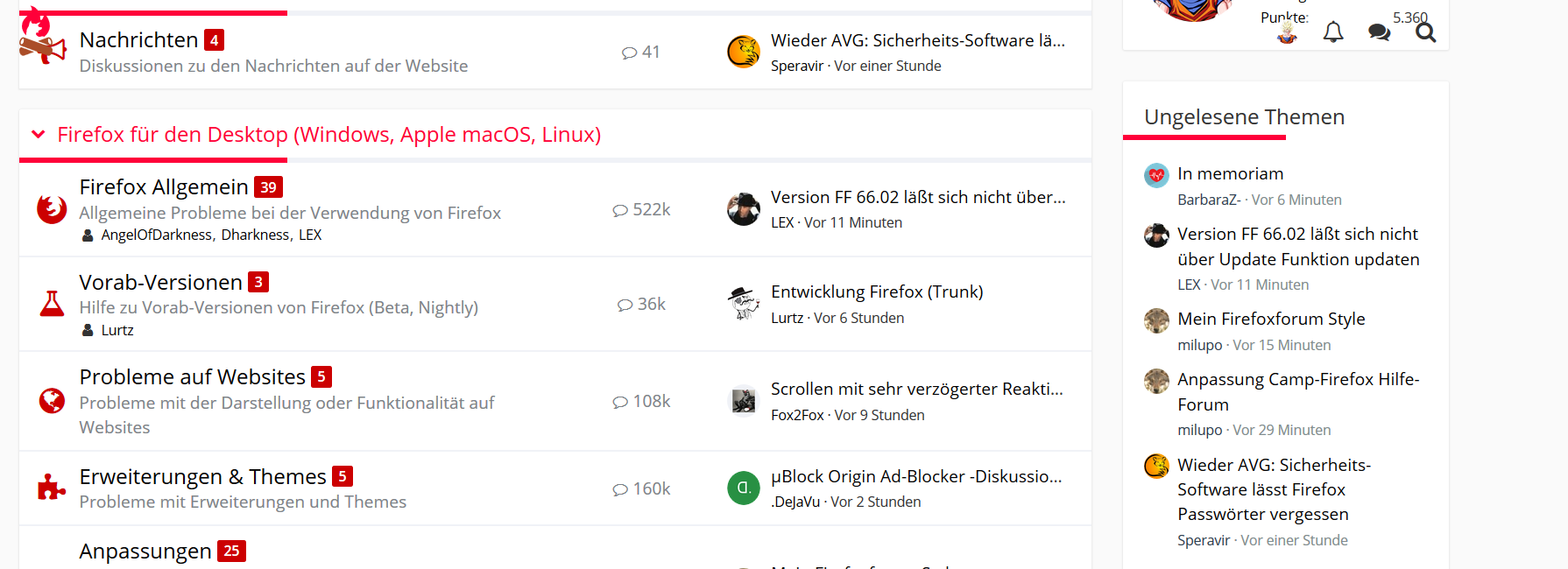This screenshot has height=569, width=1568.
Task: Click the Ungelesene Themen heading
Action: [1244, 116]
